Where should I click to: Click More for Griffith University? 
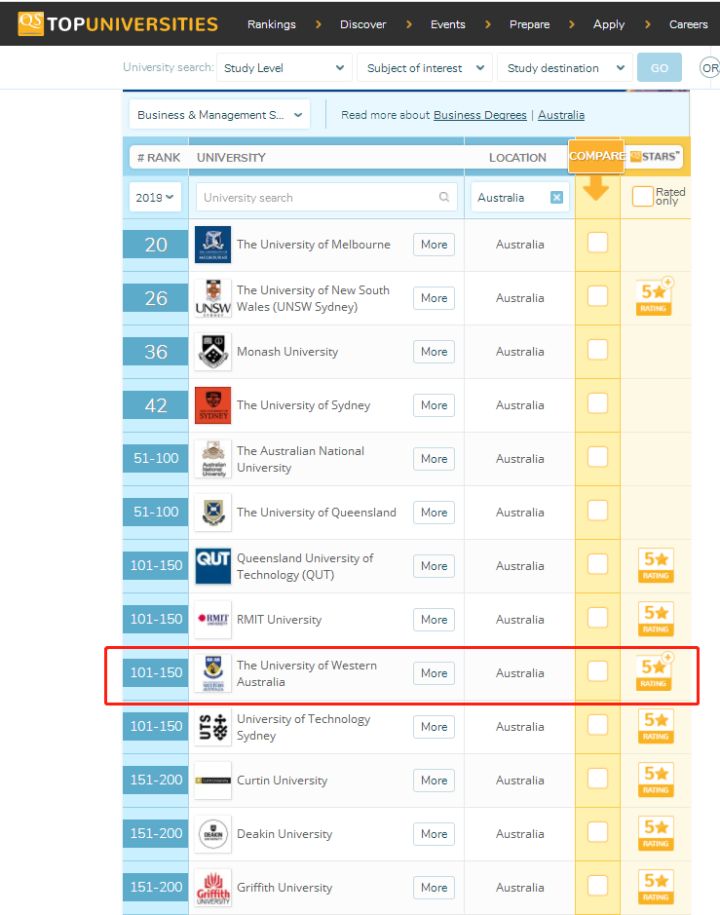434,888
